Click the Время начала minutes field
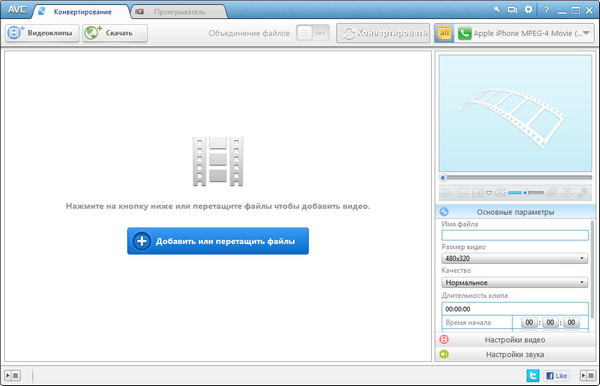600x386 pixels. pos(550,322)
